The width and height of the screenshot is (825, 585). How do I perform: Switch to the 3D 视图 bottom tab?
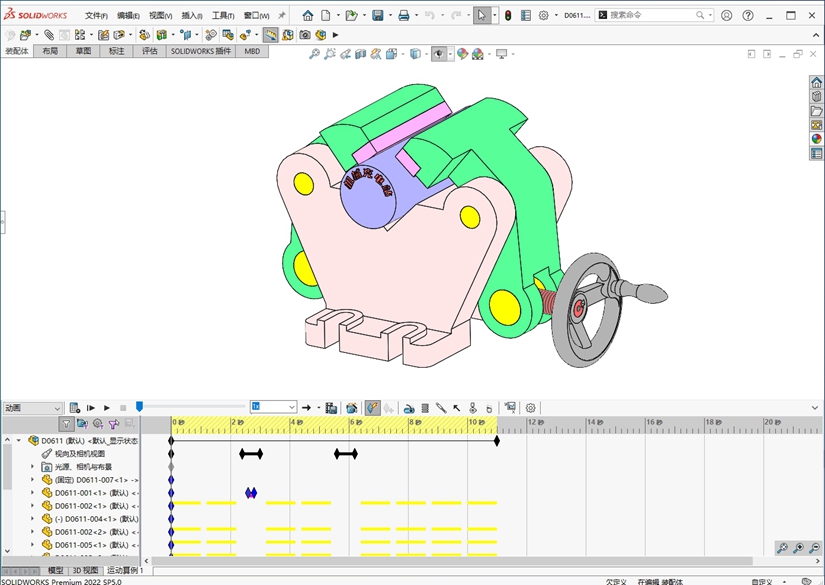[x=85, y=571]
